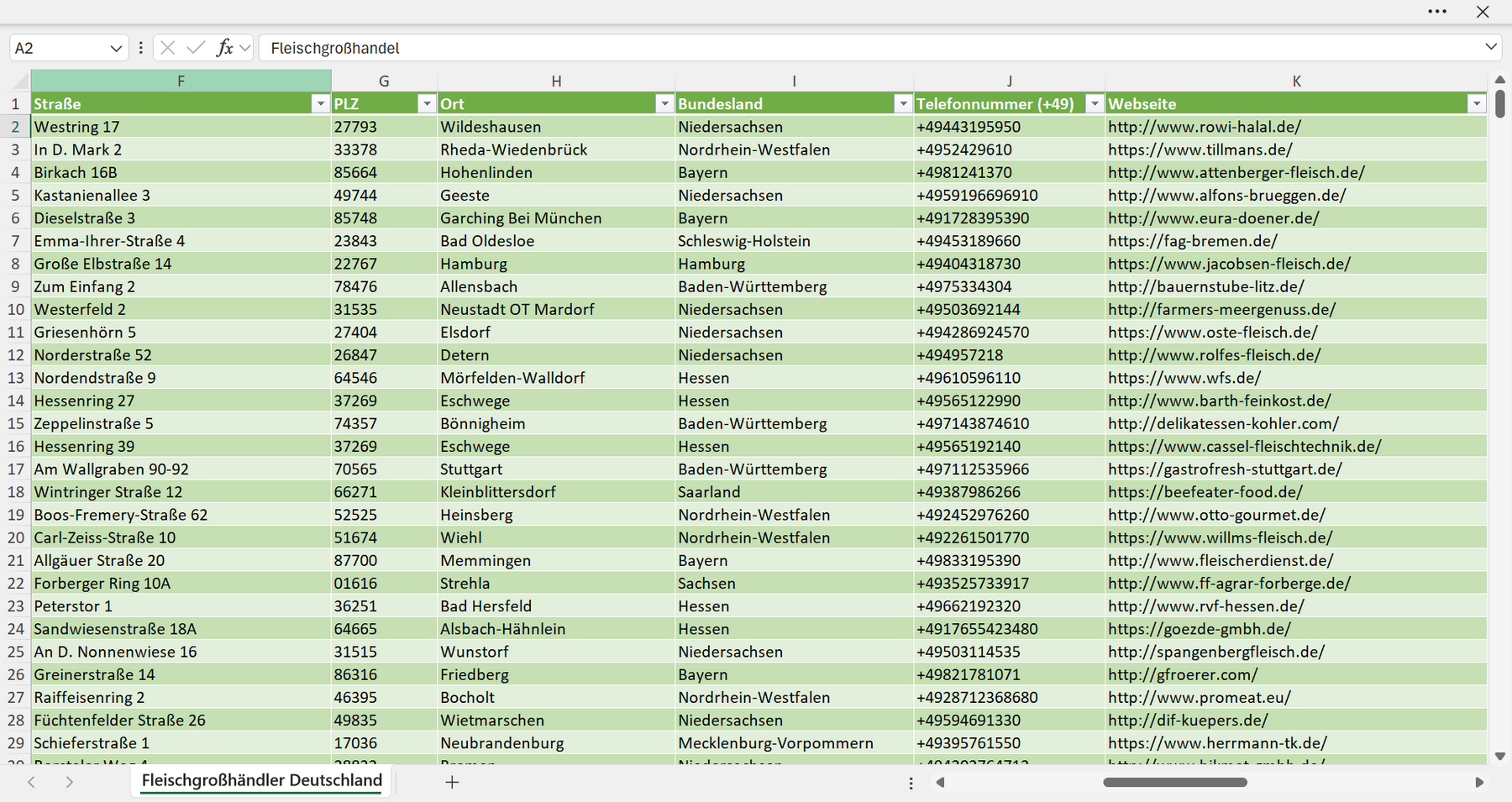Open the Bundesland column filter dropdown
Viewport: 1512px width, 802px height.
[x=903, y=104]
